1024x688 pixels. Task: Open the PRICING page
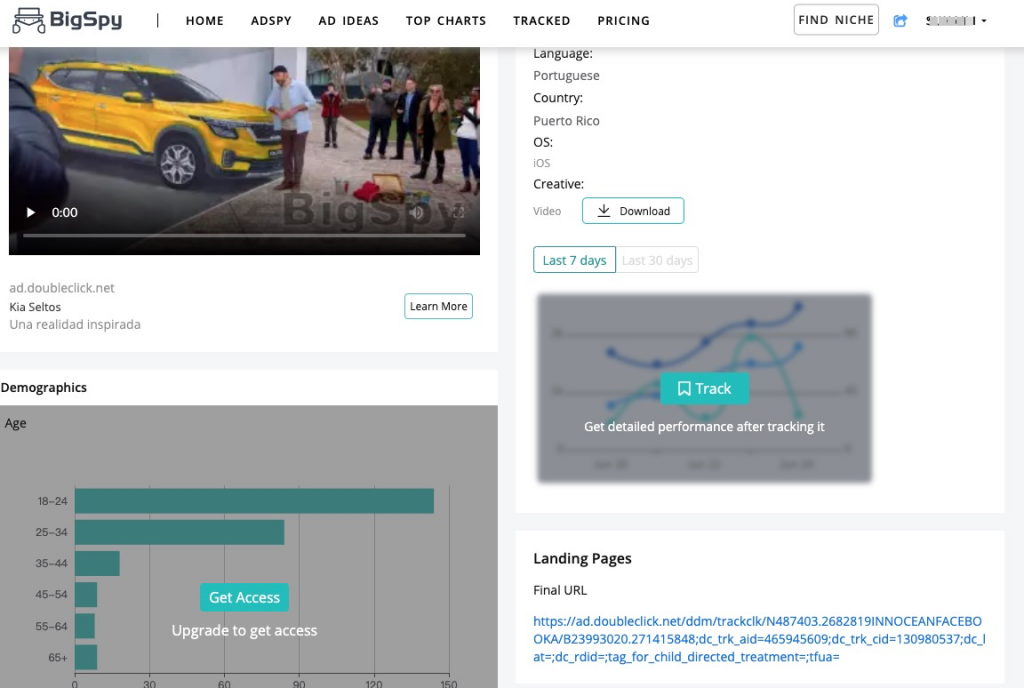(x=624, y=21)
